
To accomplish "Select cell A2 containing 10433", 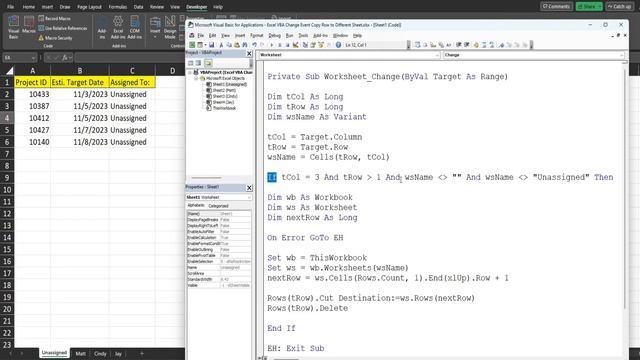I will [32, 94].
